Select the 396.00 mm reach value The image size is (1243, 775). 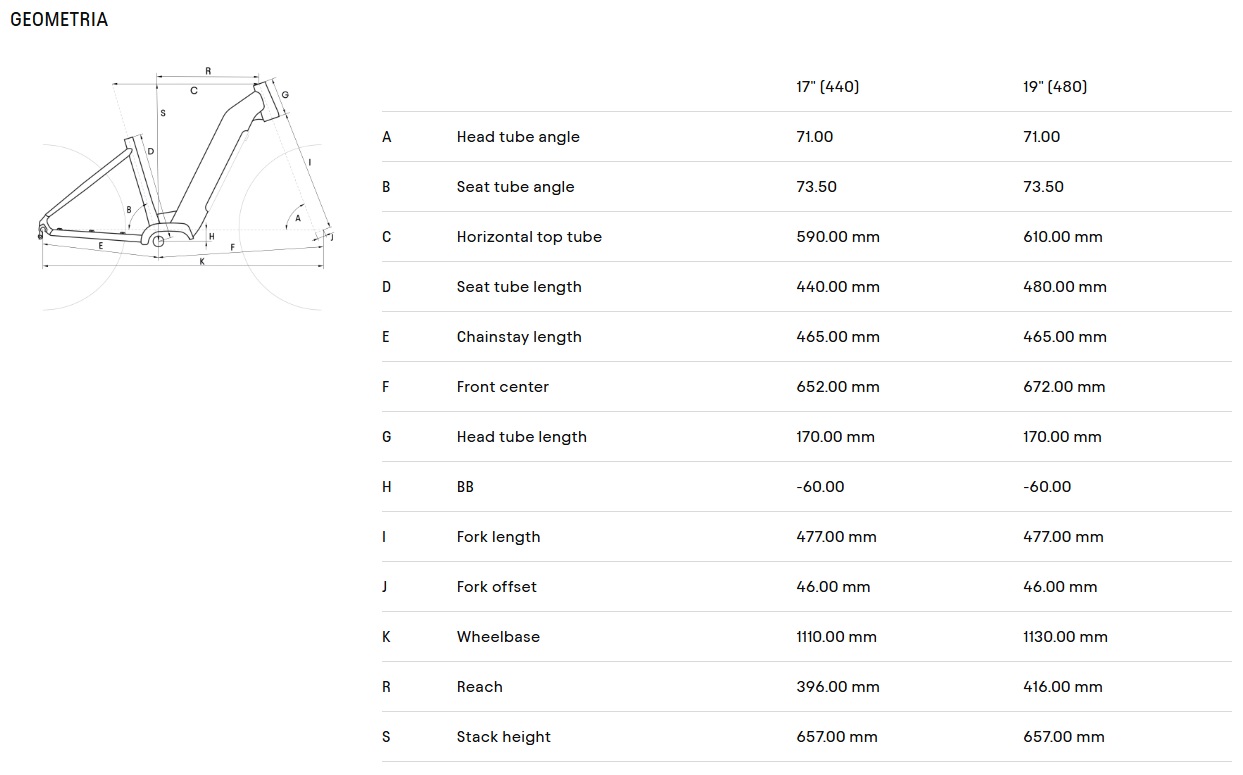[838, 687]
